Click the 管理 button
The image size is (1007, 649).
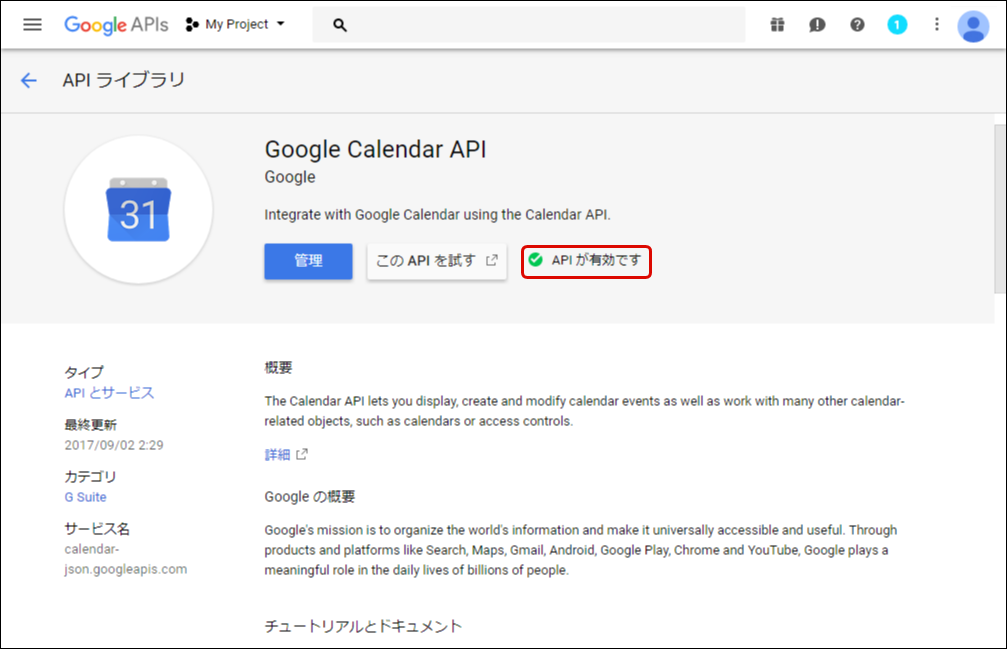pyautogui.click(x=308, y=261)
